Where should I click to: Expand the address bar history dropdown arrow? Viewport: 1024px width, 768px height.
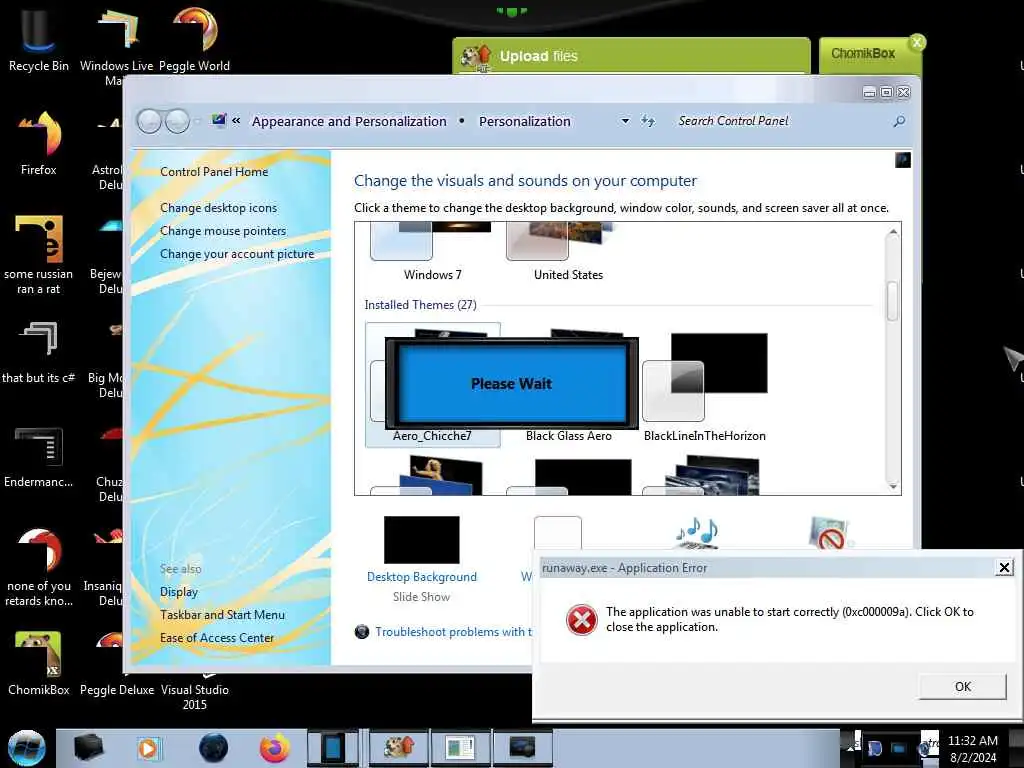coord(625,121)
